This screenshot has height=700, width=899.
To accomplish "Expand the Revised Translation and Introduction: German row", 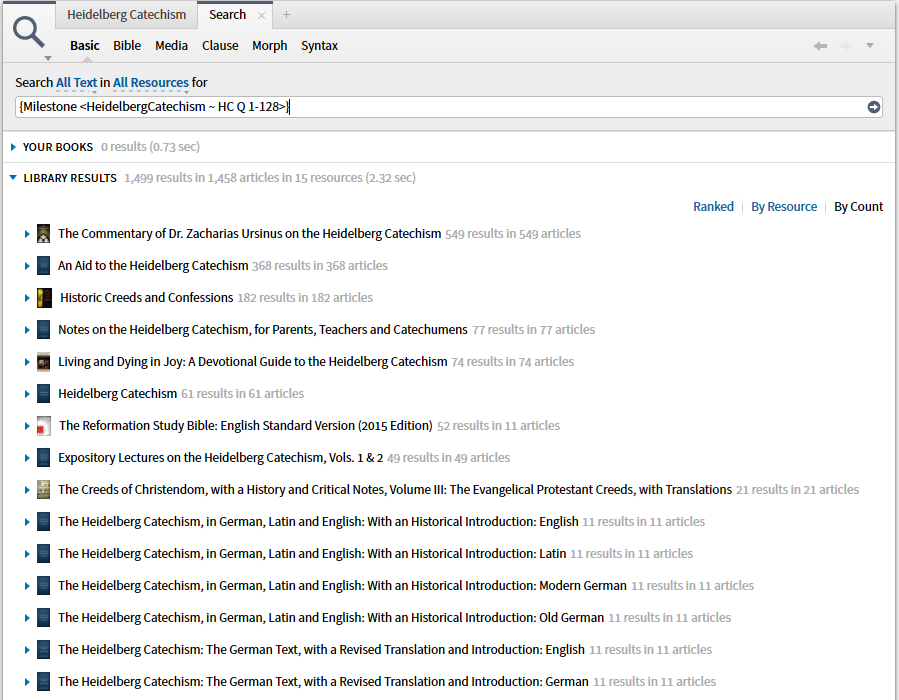I will (x=27, y=682).
